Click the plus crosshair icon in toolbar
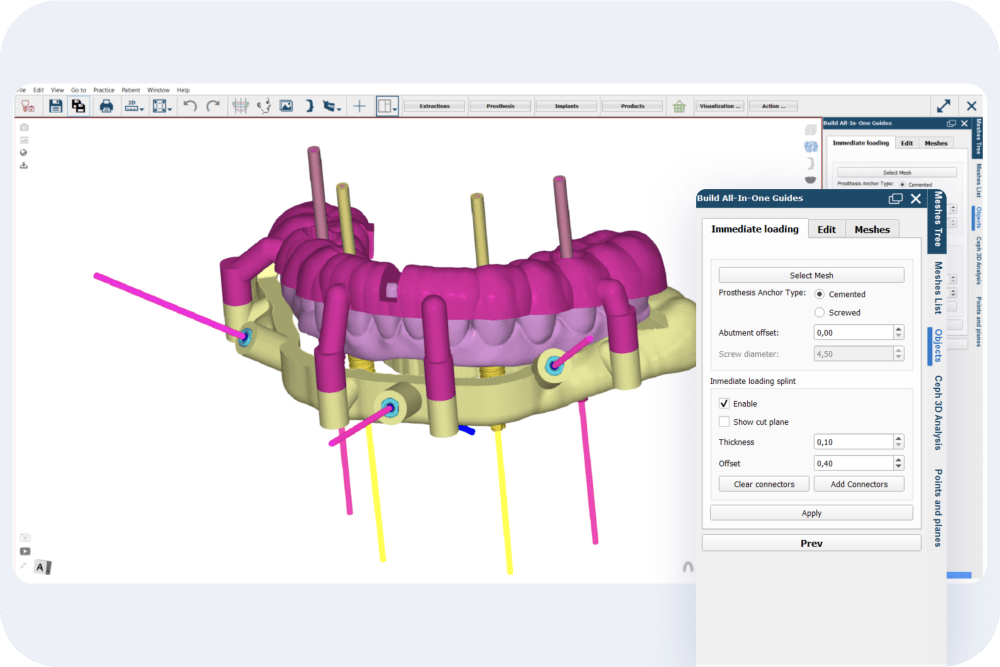Screen dimensions: 1000x667 pyautogui.click(x=360, y=106)
